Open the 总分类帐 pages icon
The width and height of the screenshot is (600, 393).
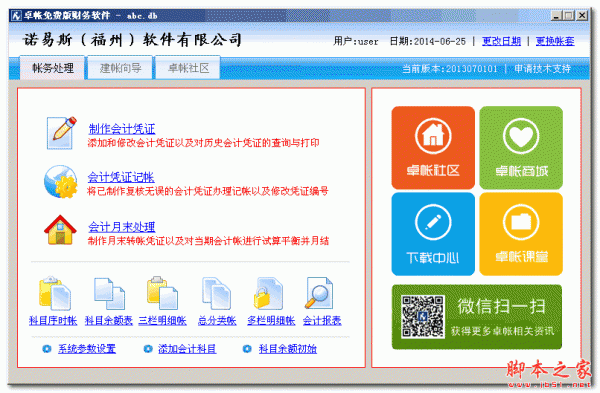[x=217, y=293]
